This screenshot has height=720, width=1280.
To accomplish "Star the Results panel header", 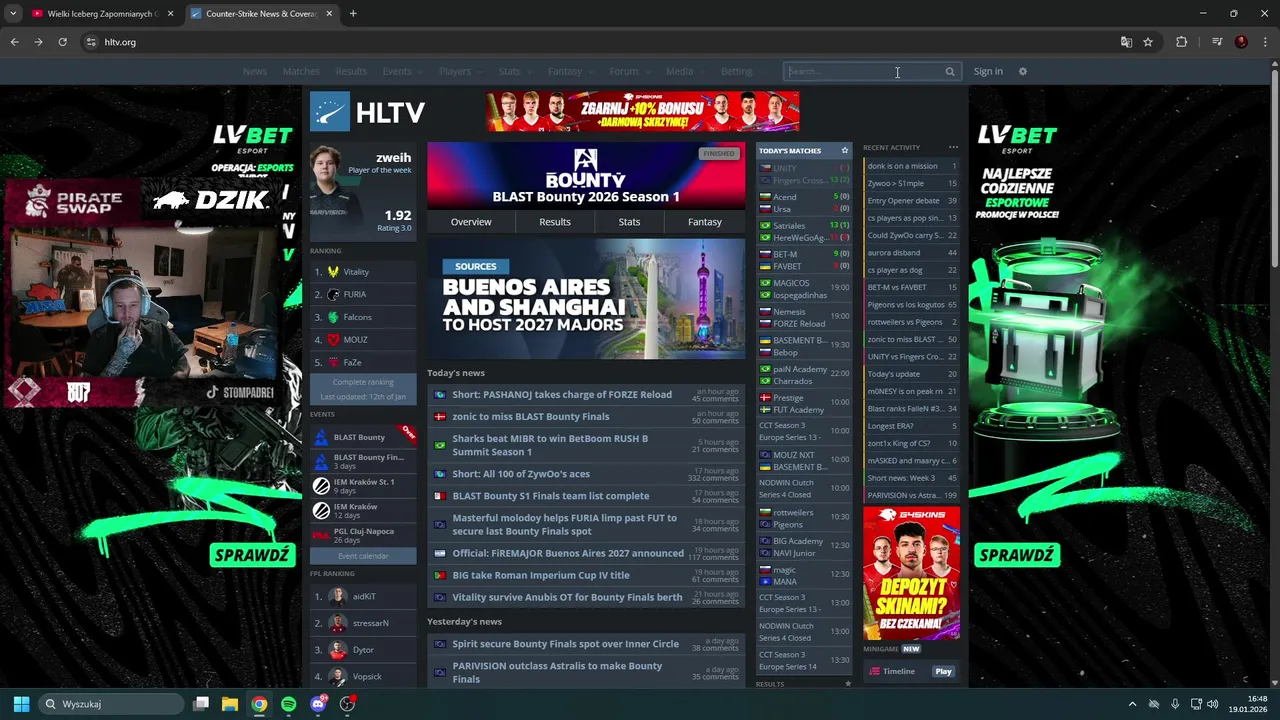I will pyautogui.click(x=848, y=684).
